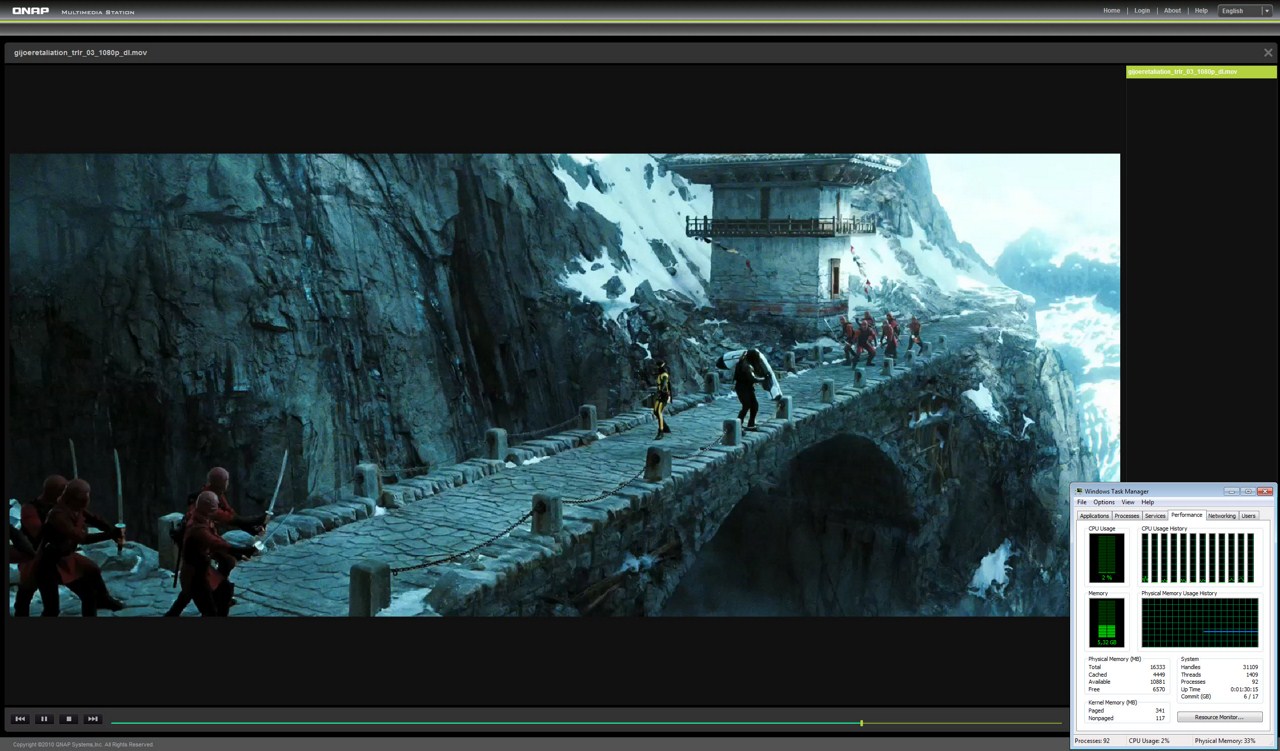
Task: Open the Home link in the top navigation
Action: [1111, 11]
